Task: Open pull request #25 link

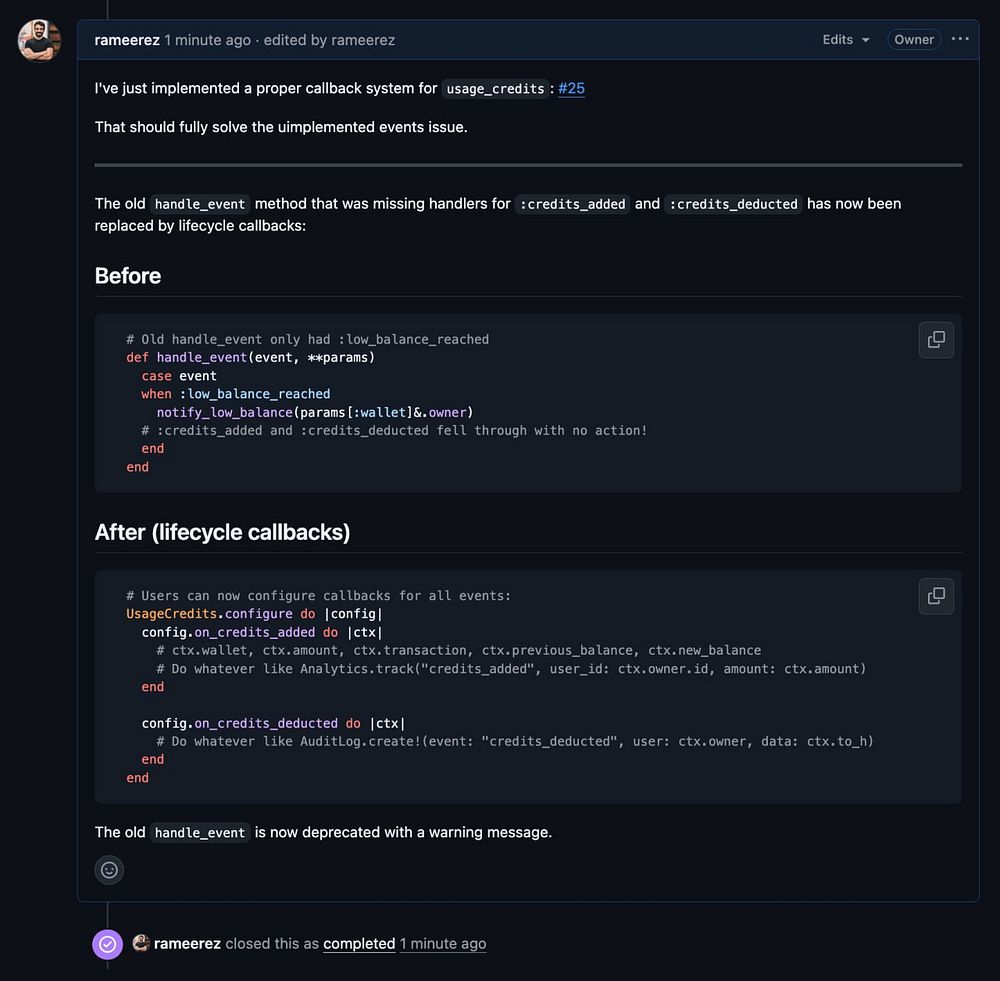Action: tap(571, 88)
